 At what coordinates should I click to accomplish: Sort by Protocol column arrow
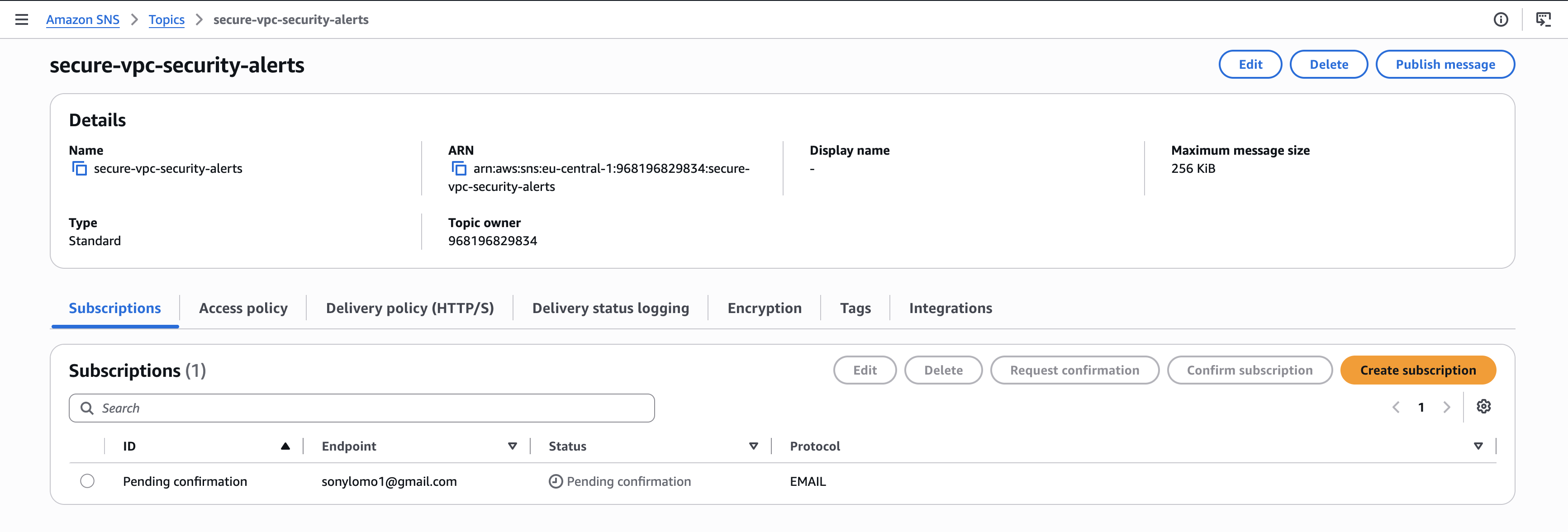tap(1478, 446)
